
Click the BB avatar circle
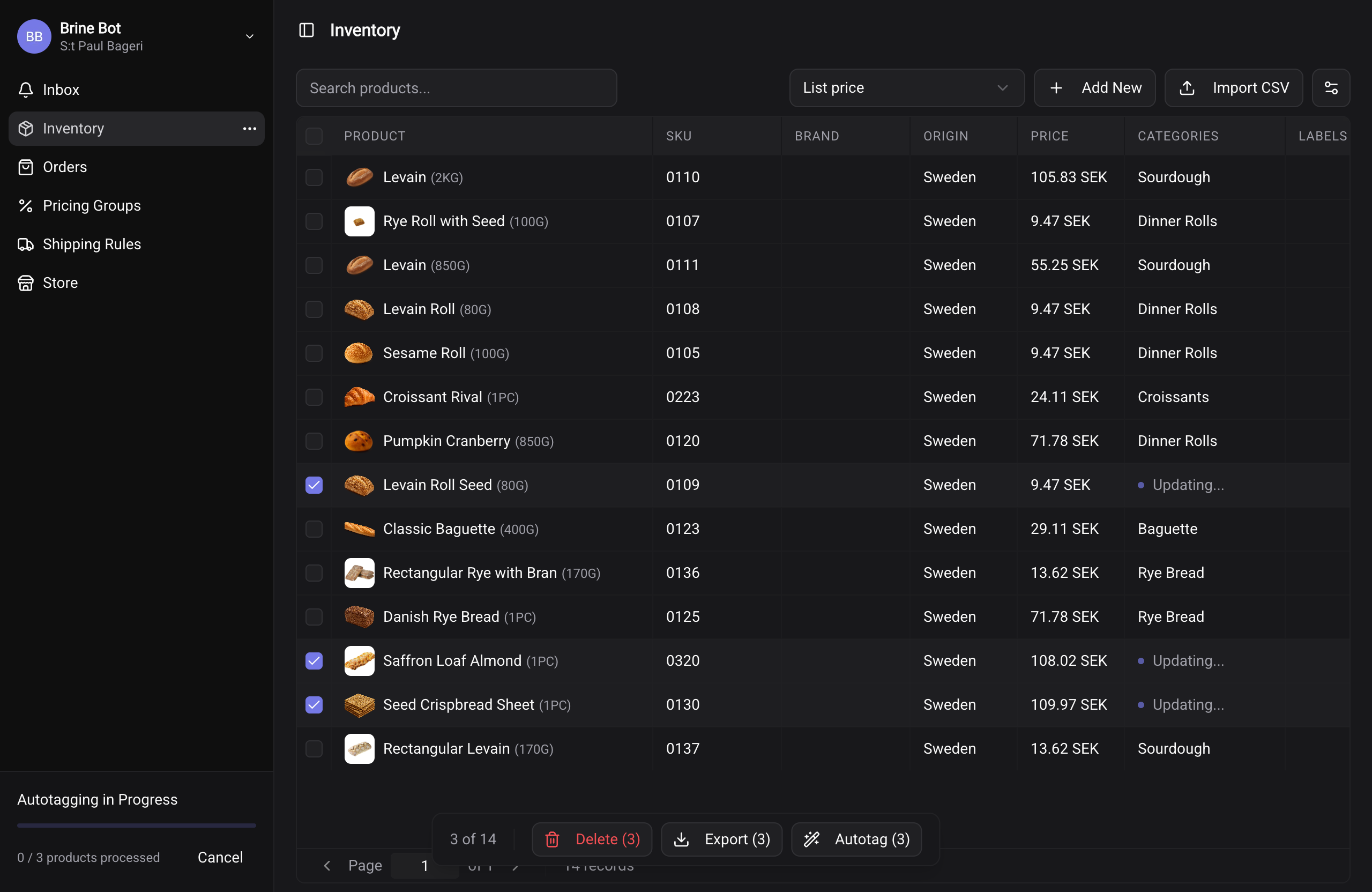coord(34,36)
